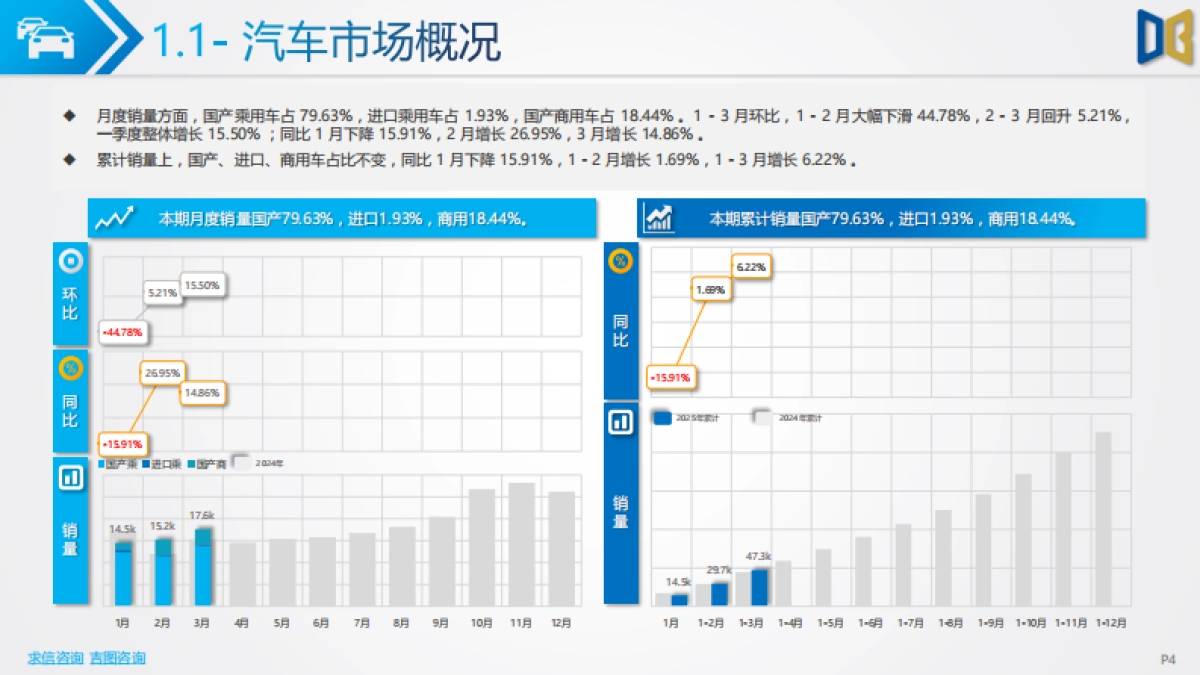
Task: Click the bar-chart icon on cumulative sales banner
Action: [x=660, y=217]
